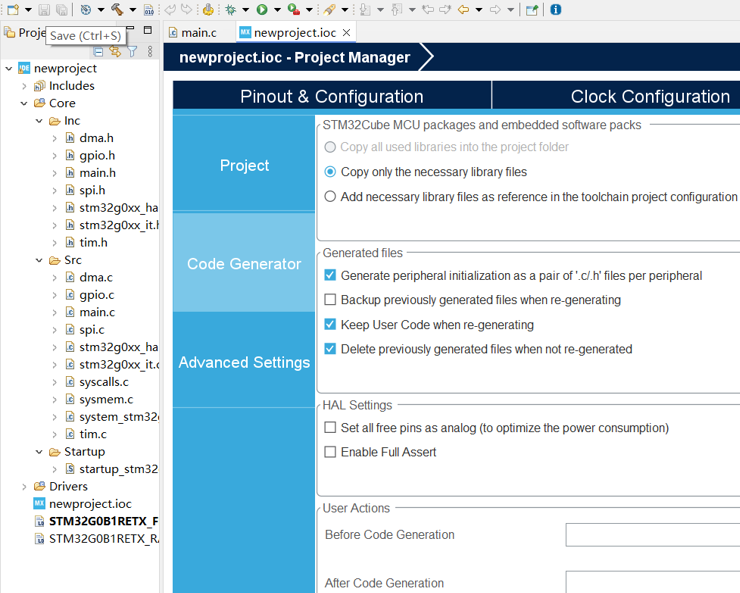
Task: Expand the Drivers folder node
Action: (x=24, y=486)
